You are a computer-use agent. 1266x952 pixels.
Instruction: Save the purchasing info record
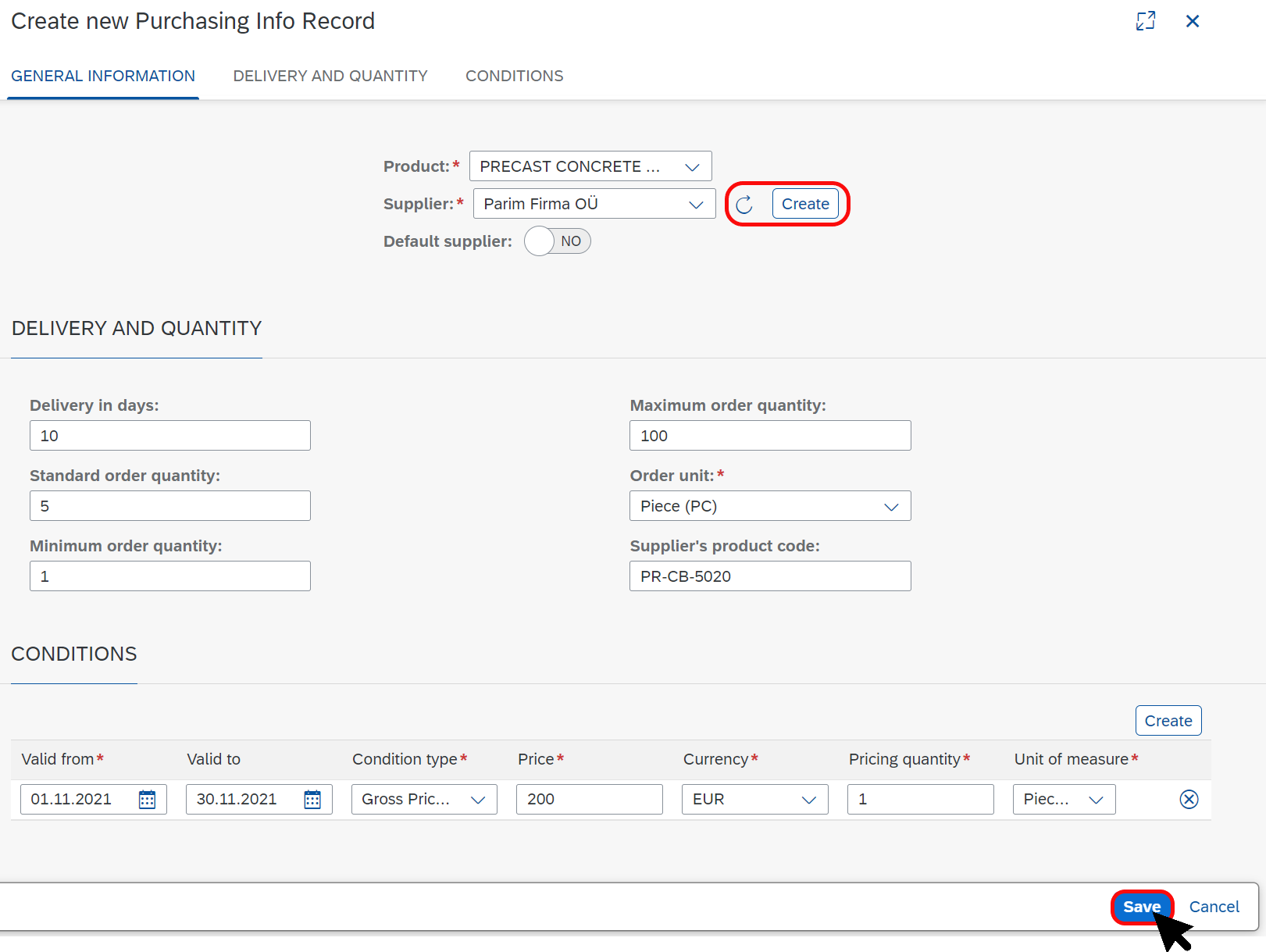point(1141,907)
